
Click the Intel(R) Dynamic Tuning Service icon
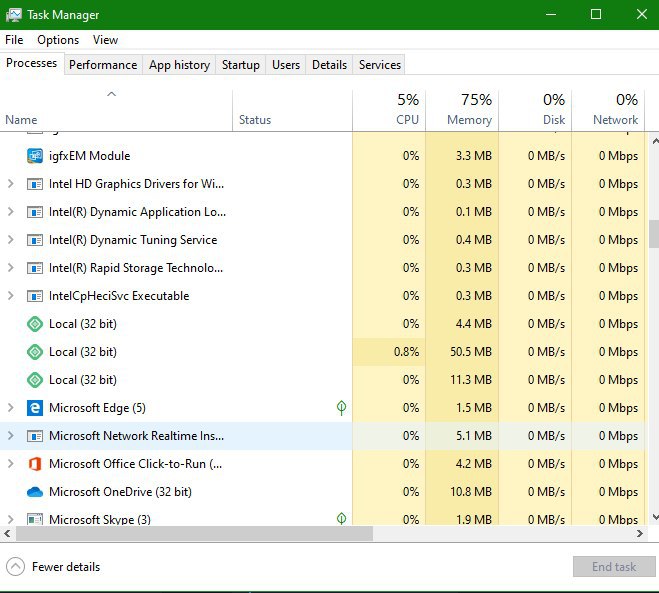tap(35, 240)
